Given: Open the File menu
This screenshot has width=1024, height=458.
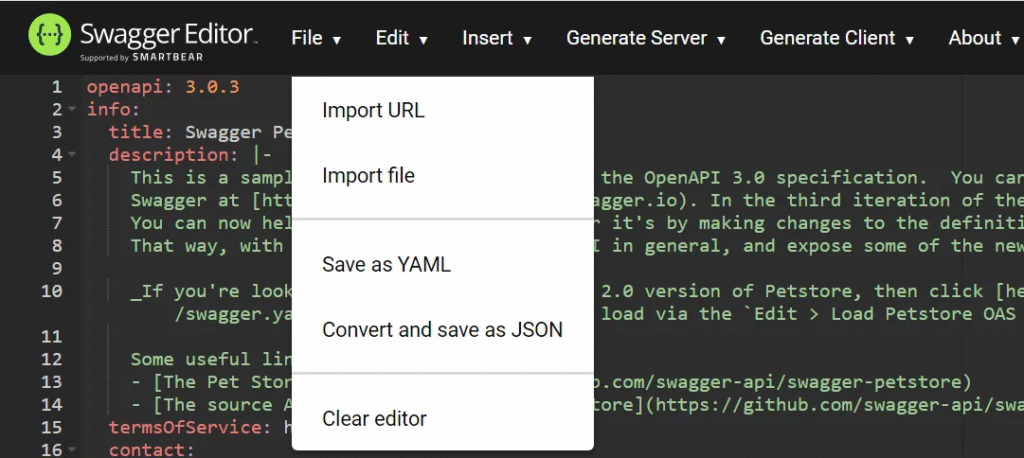Looking at the screenshot, I should pyautogui.click(x=316, y=39).
